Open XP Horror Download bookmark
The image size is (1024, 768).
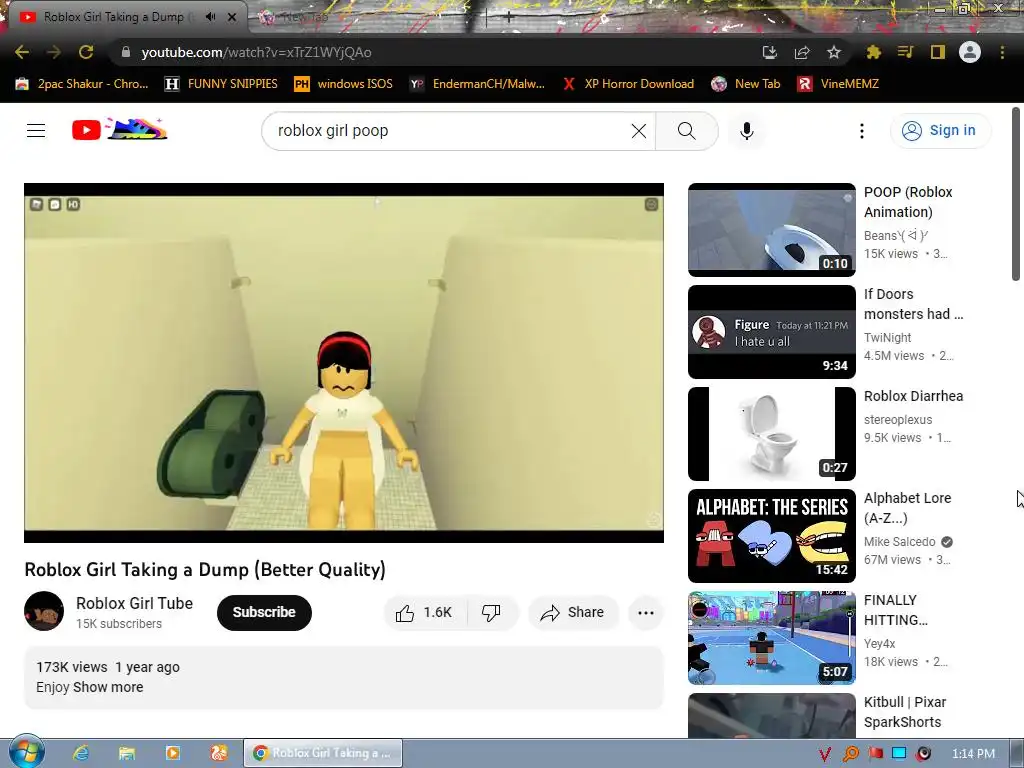[628, 84]
